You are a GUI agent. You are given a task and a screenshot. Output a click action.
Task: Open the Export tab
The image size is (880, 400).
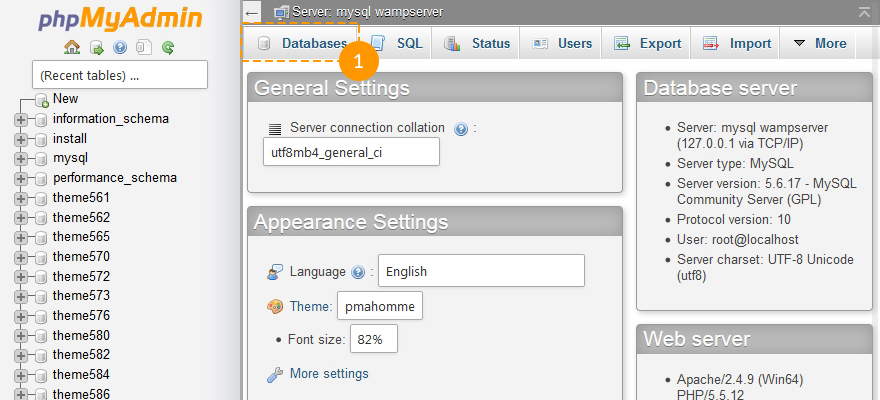coord(647,43)
